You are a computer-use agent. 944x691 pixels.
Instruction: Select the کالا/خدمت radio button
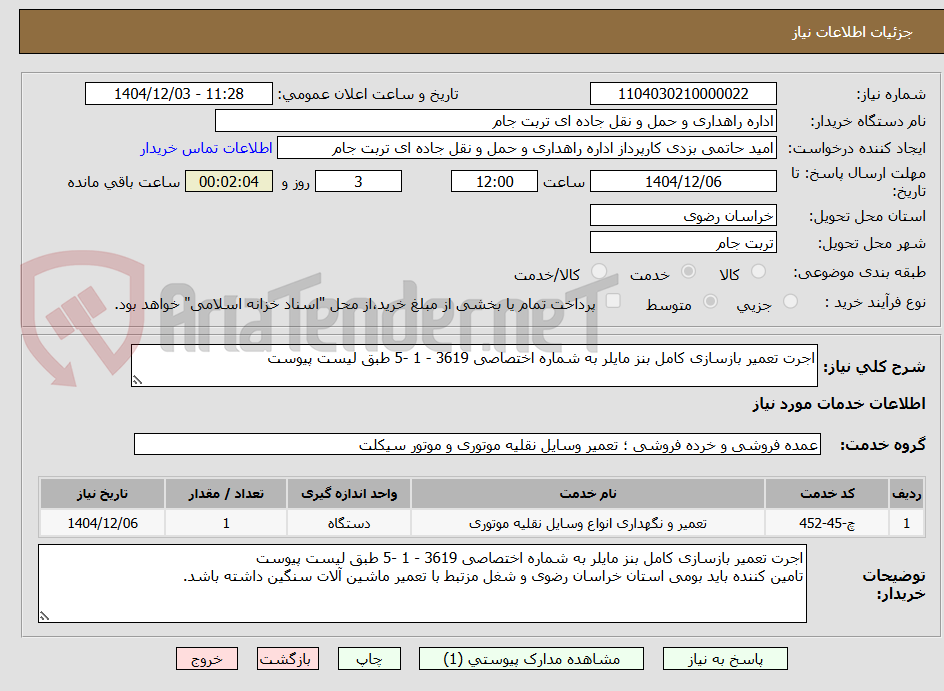pos(599,272)
